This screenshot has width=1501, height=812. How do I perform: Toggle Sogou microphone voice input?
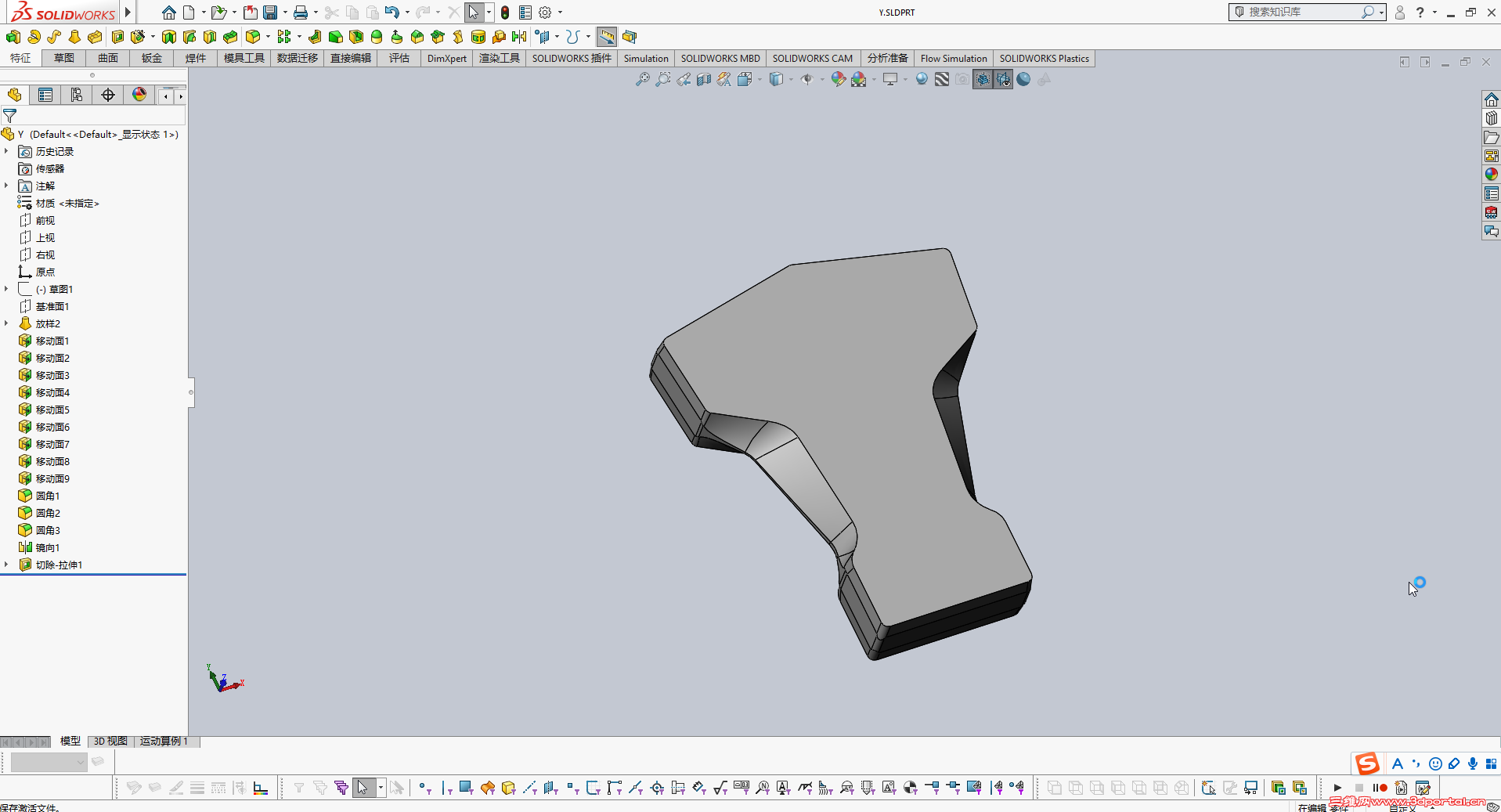pyautogui.click(x=1473, y=763)
